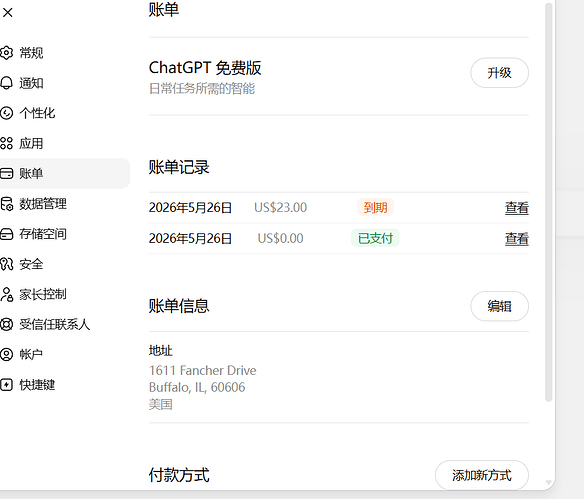Click the 个性化 sidebar icon
This screenshot has width=584, height=499.
click(6, 113)
